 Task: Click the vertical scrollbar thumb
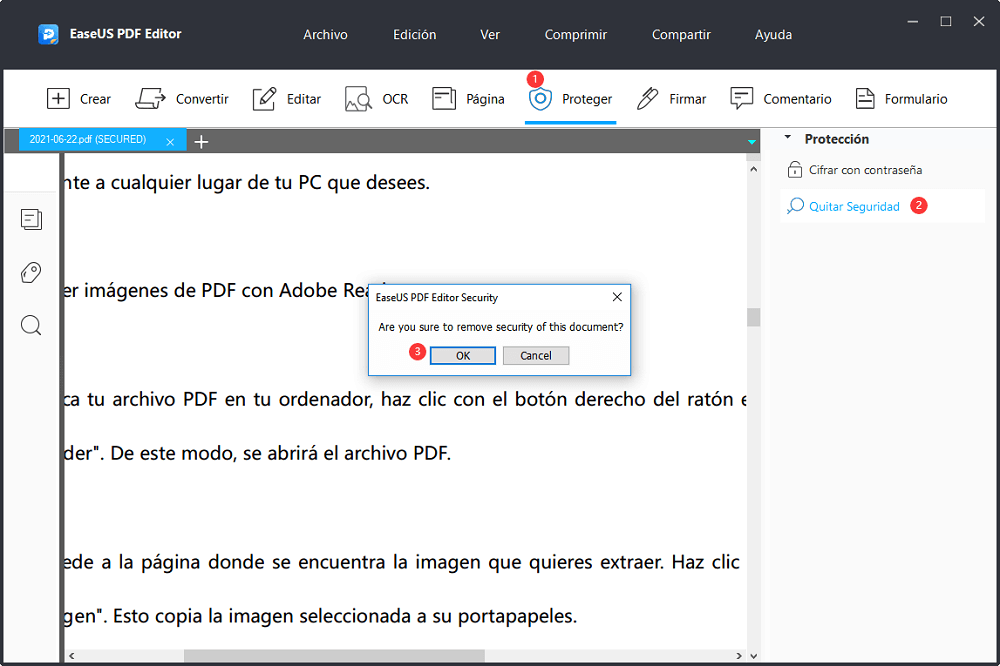point(754,317)
